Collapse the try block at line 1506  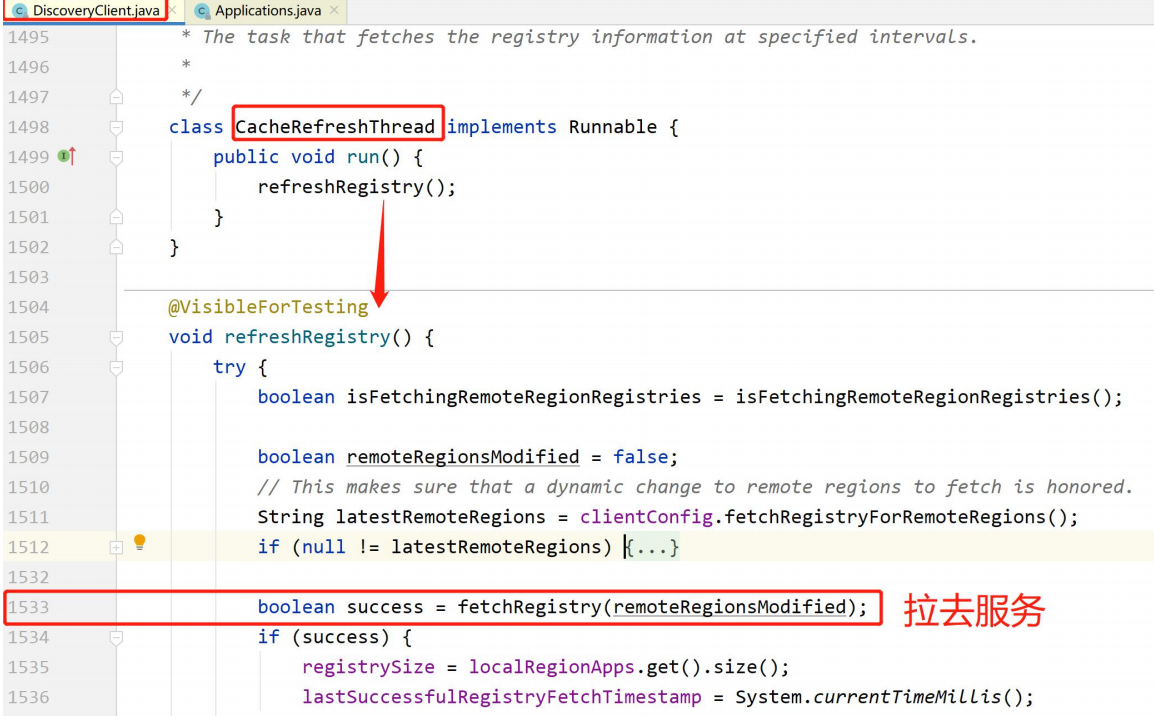coord(116,367)
